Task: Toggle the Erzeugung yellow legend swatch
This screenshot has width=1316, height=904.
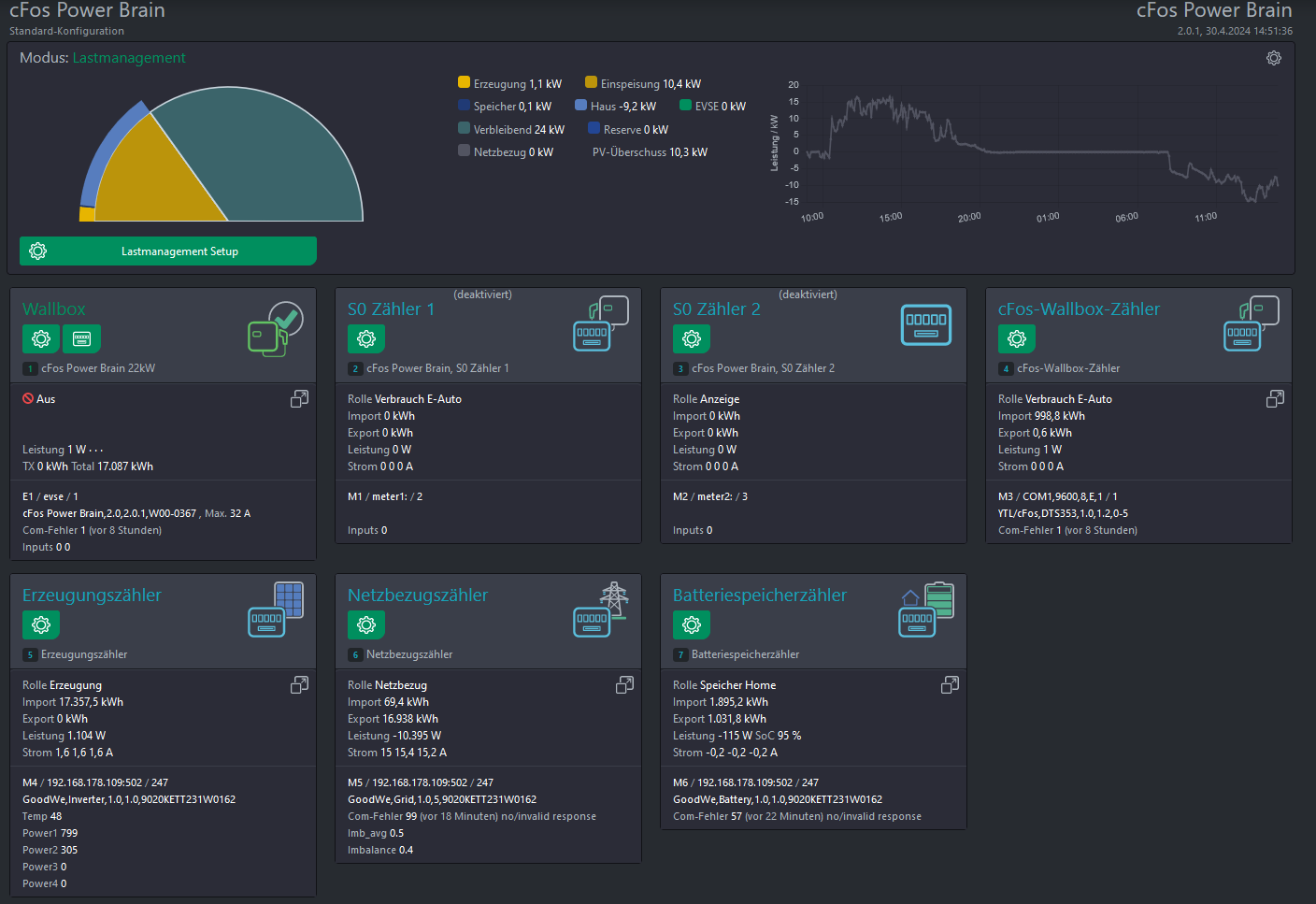Action: [x=465, y=83]
